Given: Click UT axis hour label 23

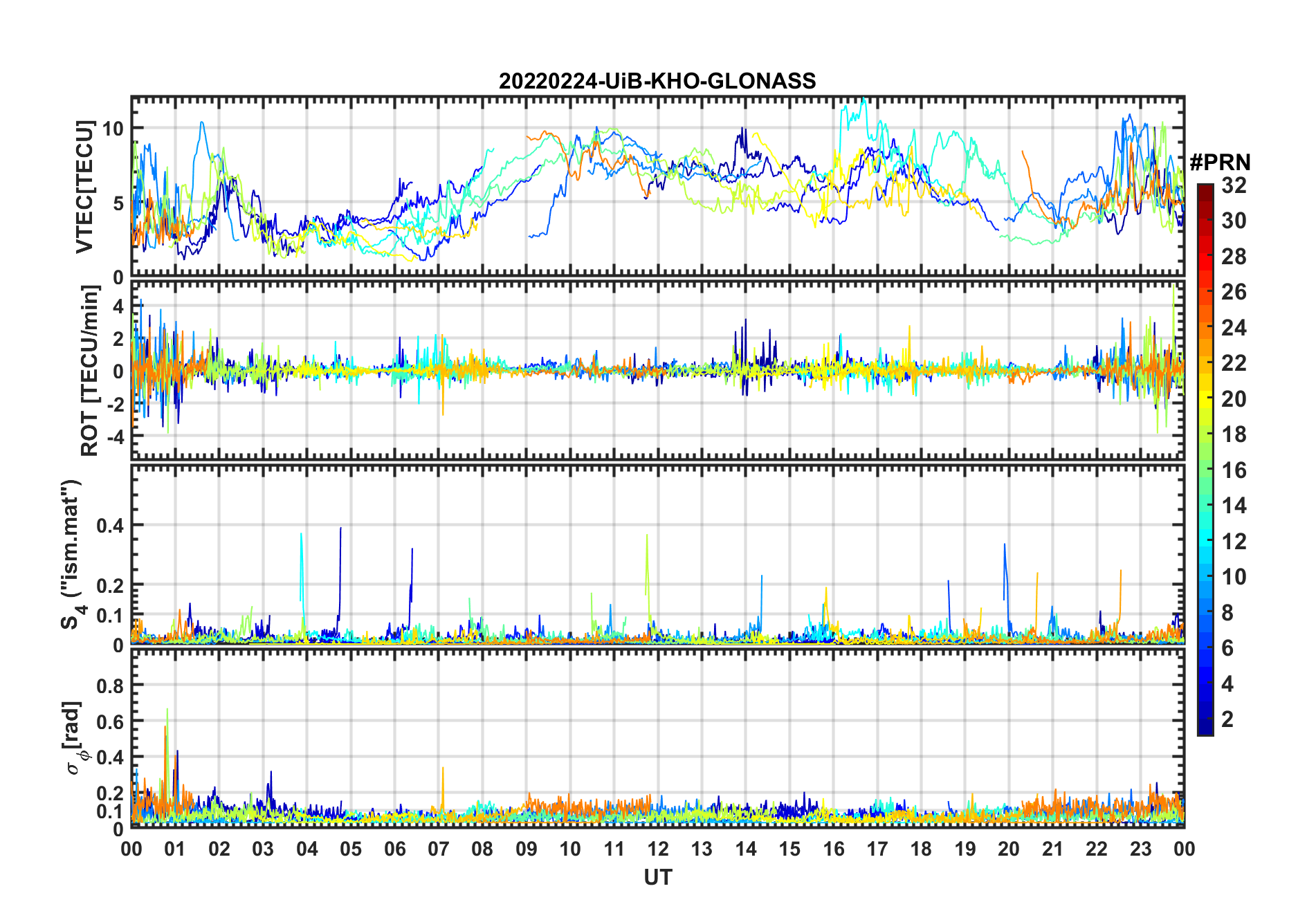Looking at the screenshot, I should pos(1141,849).
